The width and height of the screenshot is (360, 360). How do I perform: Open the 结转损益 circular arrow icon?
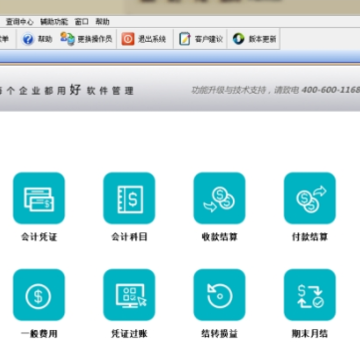(x=219, y=295)
